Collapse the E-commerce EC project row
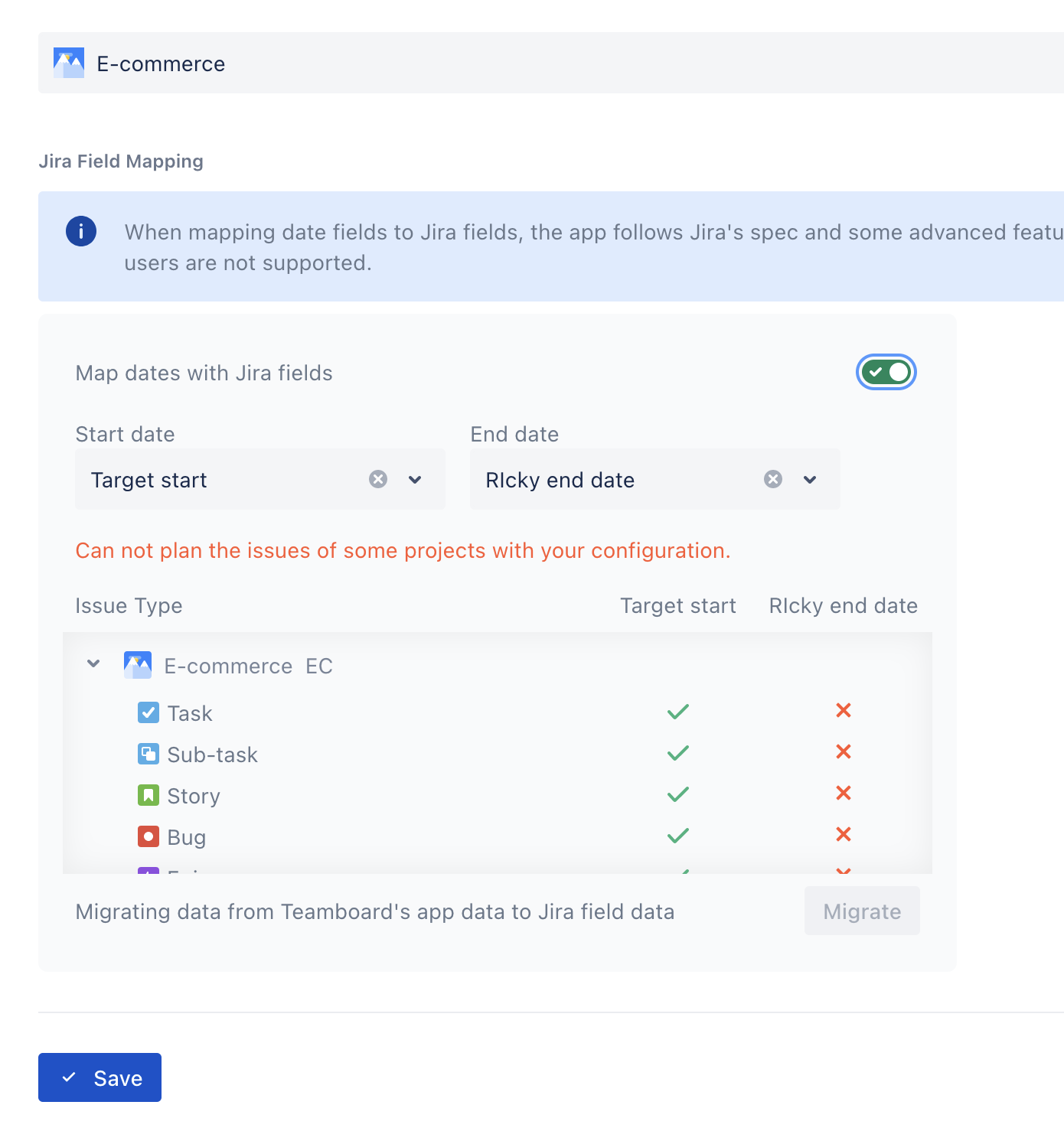This screenshot has width=1064, height=1131. pyautogui.click(x=93, y=663)
